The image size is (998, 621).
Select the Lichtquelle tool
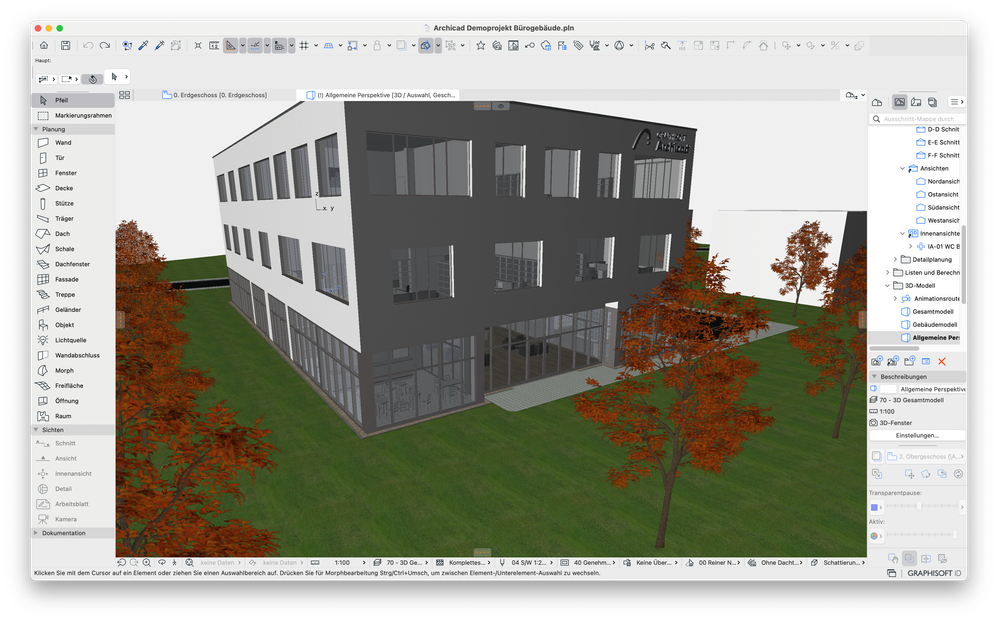73,340
